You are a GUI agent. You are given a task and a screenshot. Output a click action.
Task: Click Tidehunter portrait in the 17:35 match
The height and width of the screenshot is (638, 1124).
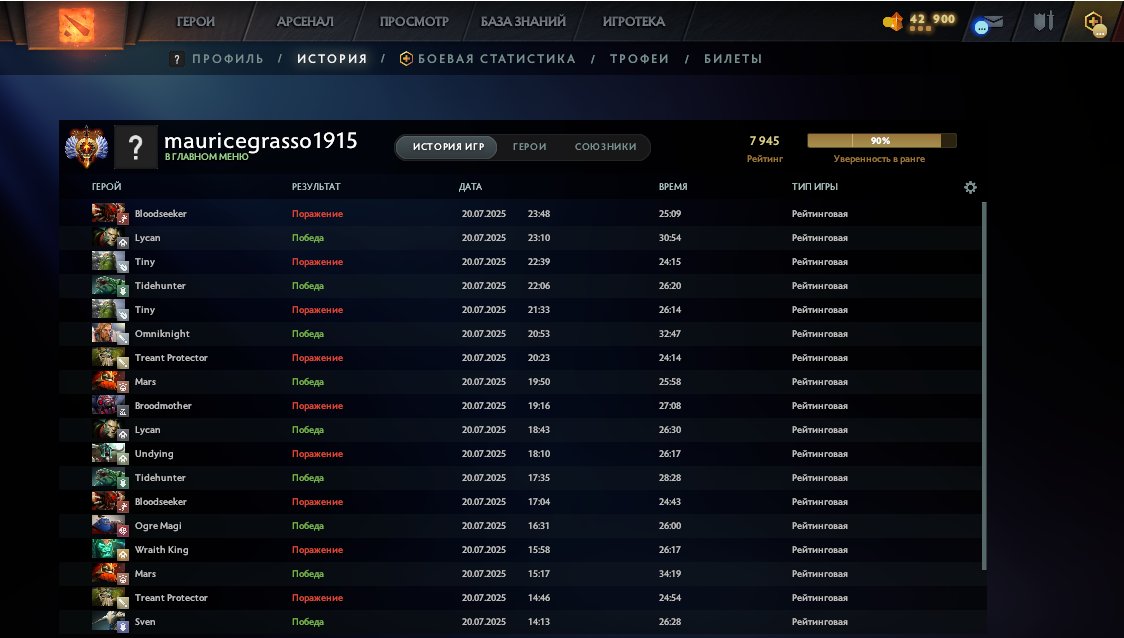tap(110, 478)
